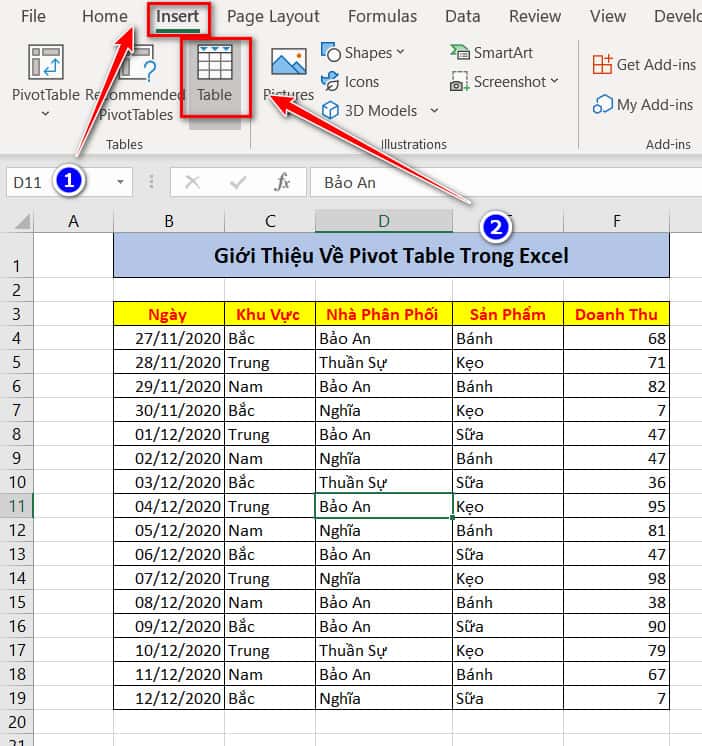Select column B header
Screen dimensions: 702x746
tap(169, 221)
